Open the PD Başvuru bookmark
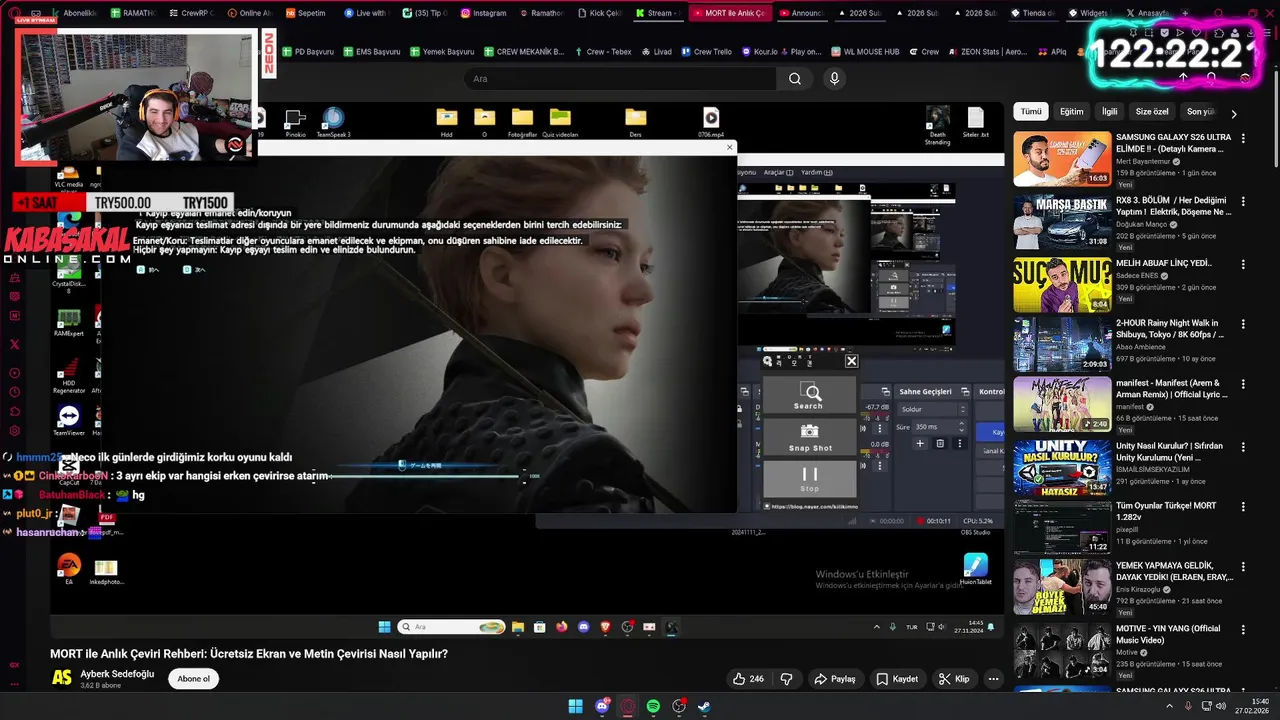This screenshot has height=720, width=1280. coord(308,51)
